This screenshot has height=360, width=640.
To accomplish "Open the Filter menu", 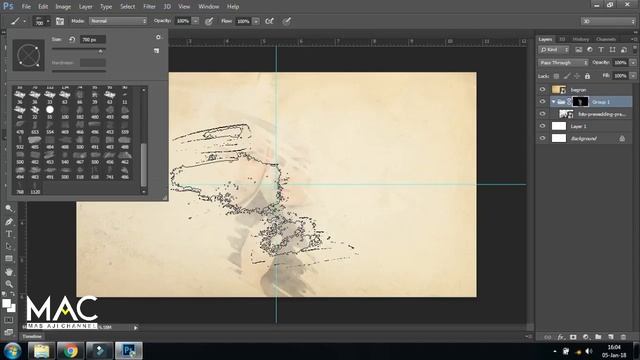I will pos(149,7).
